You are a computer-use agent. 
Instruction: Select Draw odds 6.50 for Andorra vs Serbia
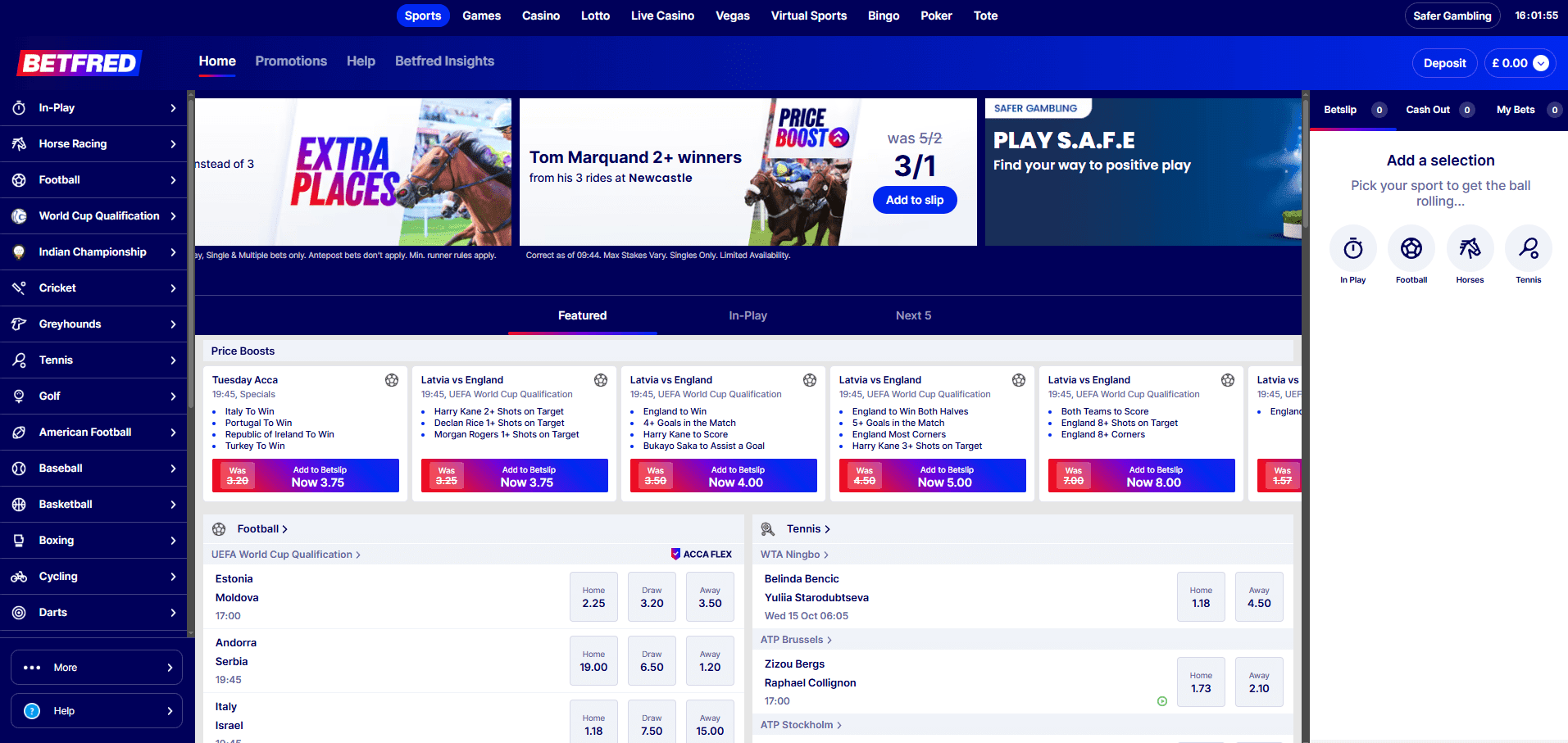click(652, 661)
